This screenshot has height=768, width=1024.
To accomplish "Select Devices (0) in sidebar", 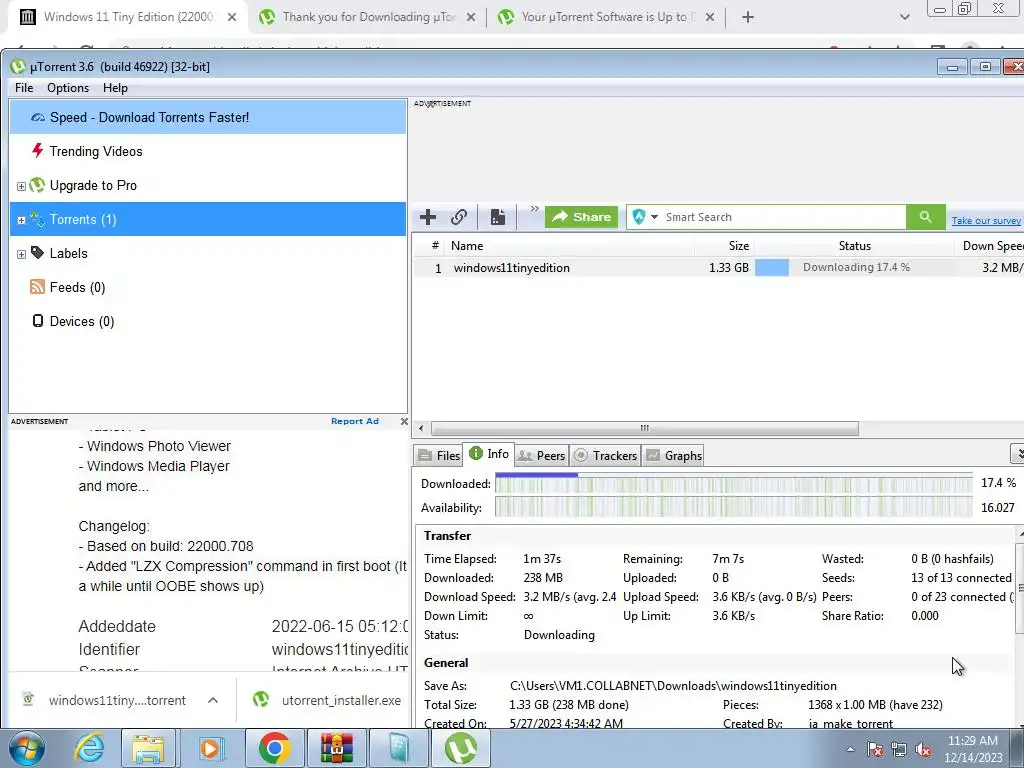I will 208,321.
